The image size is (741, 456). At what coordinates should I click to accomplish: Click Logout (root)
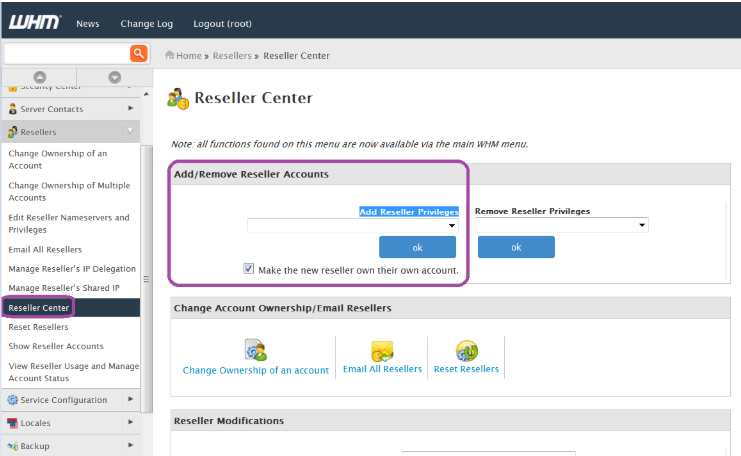pos(222,24)
